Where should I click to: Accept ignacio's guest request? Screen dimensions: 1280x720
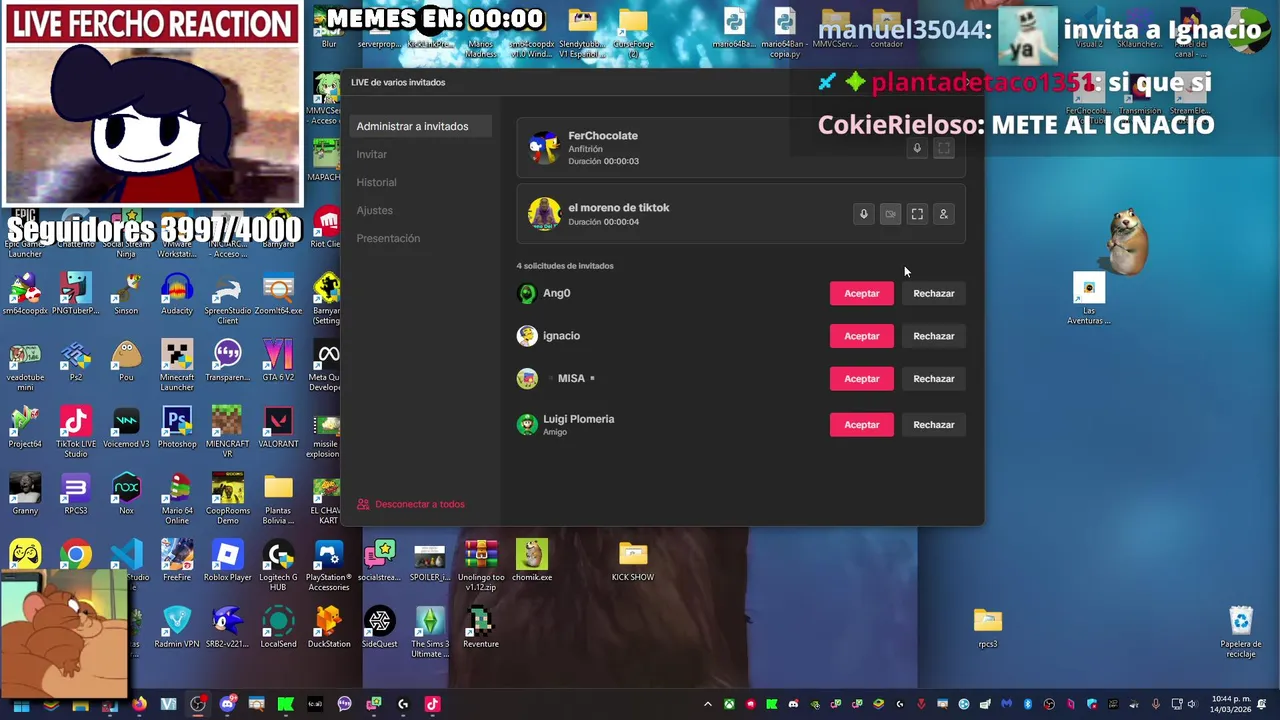[x=862, y=336]
